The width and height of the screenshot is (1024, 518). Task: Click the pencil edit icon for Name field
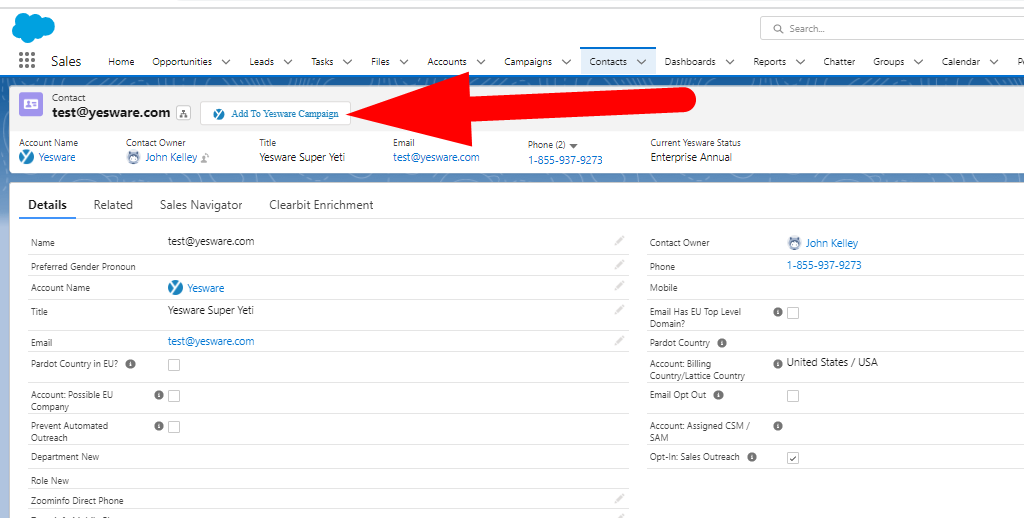point(619,241)
